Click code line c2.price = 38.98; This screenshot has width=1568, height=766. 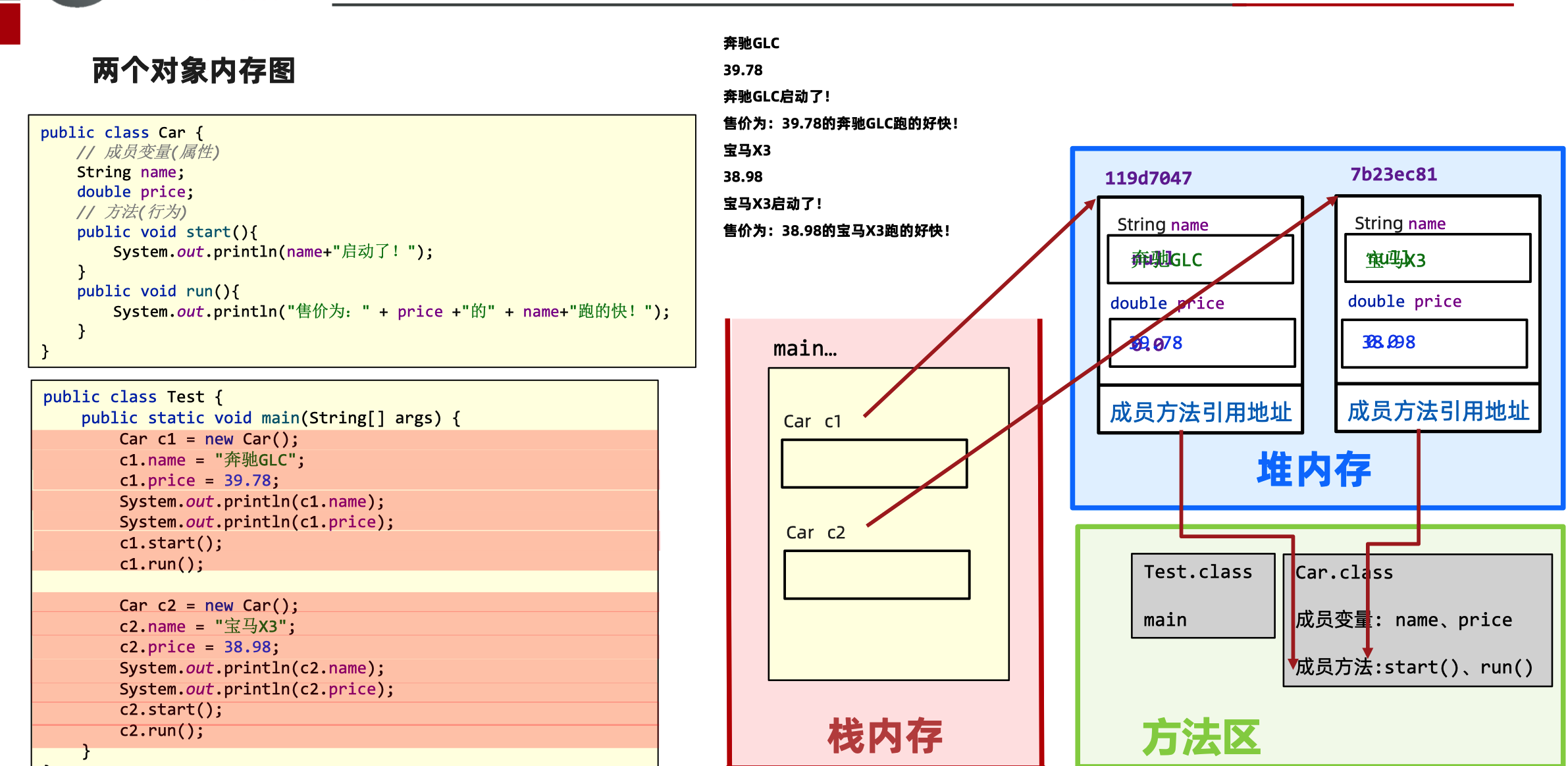coord(199,648)
